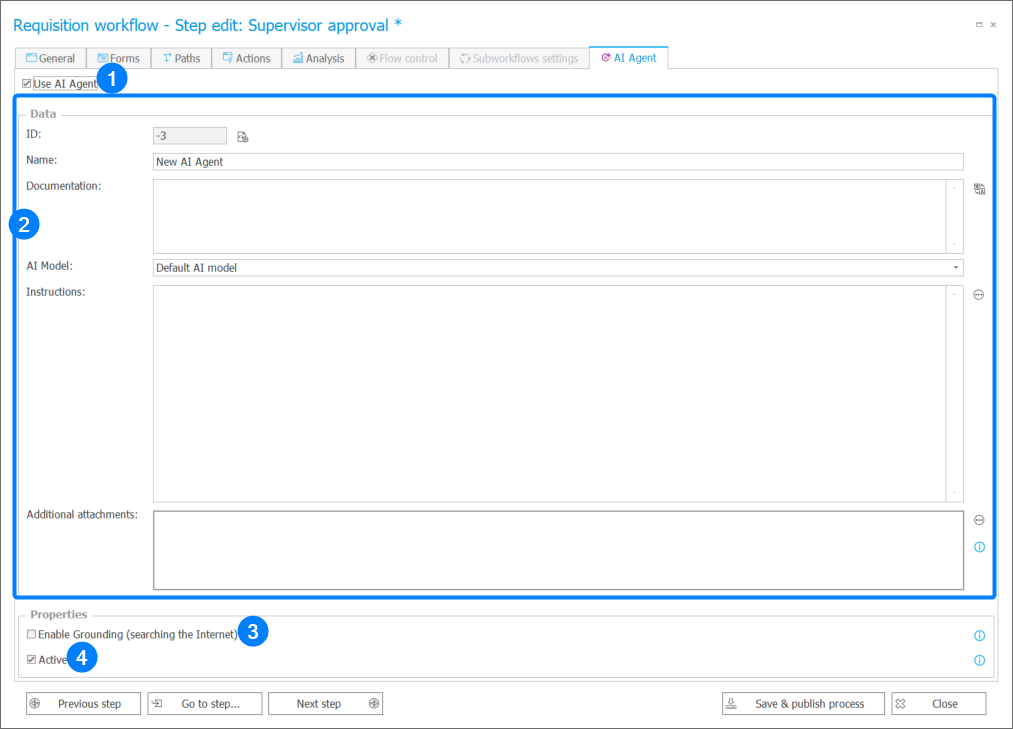Click the Instructions scrollbar up arrow
The height and width of the screenshot is (729, 1013).
point(954,294)
